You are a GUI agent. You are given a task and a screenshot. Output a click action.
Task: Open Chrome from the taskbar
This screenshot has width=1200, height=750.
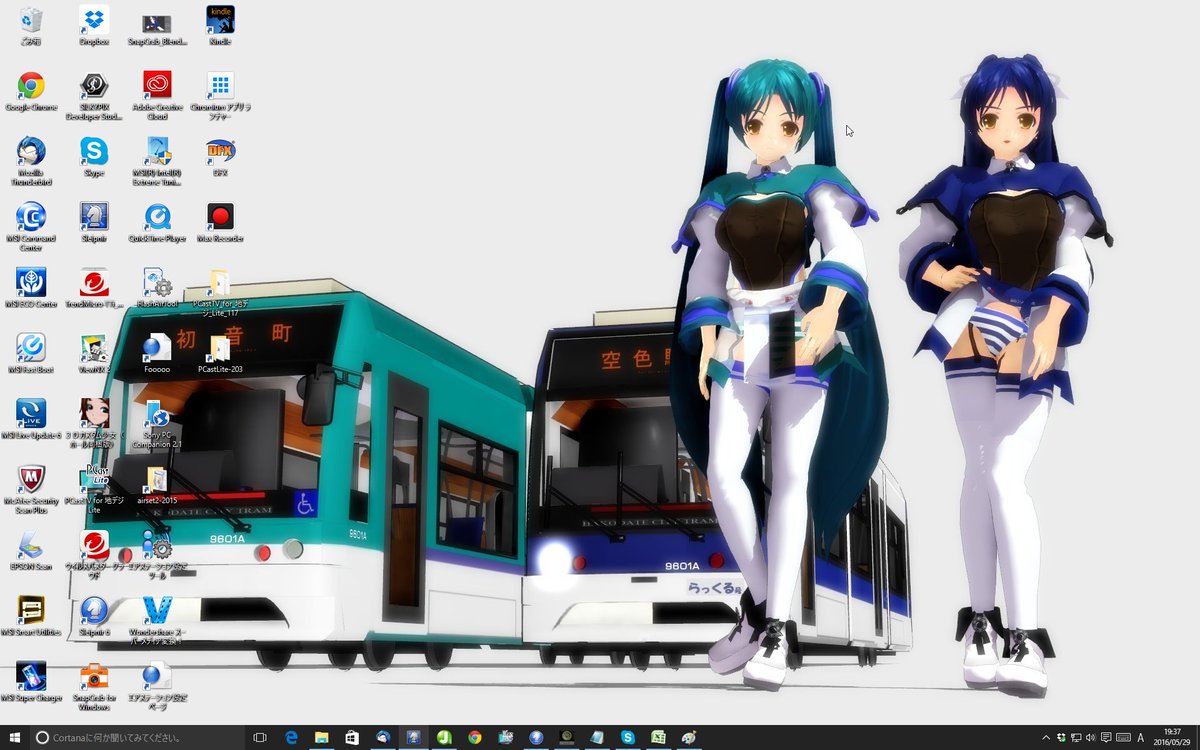tap(474, 737)
